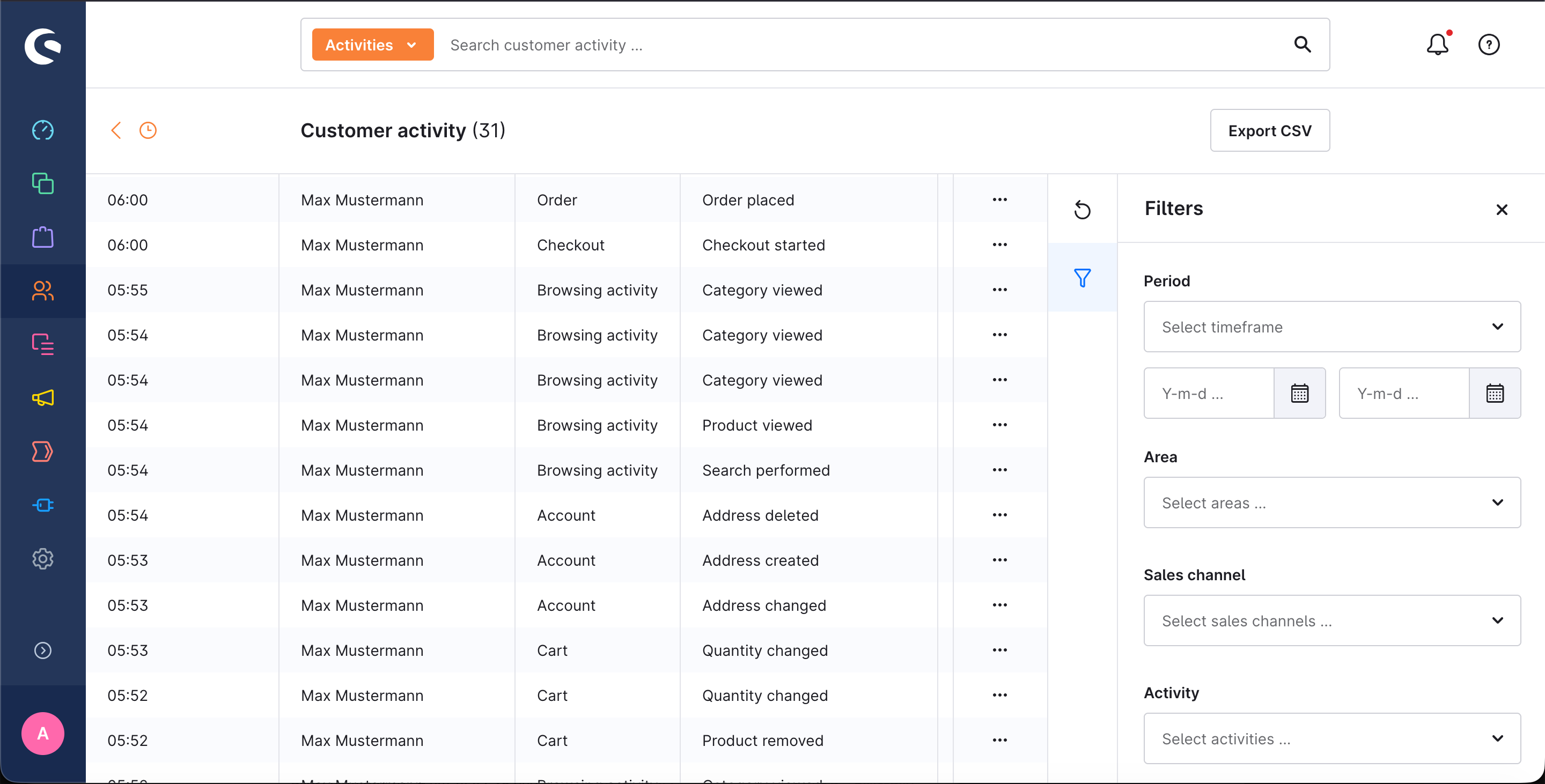This screenshot has height=784, width=1545.
Task: Open the context menu for Product viewed row
Action: [1000, 425]
